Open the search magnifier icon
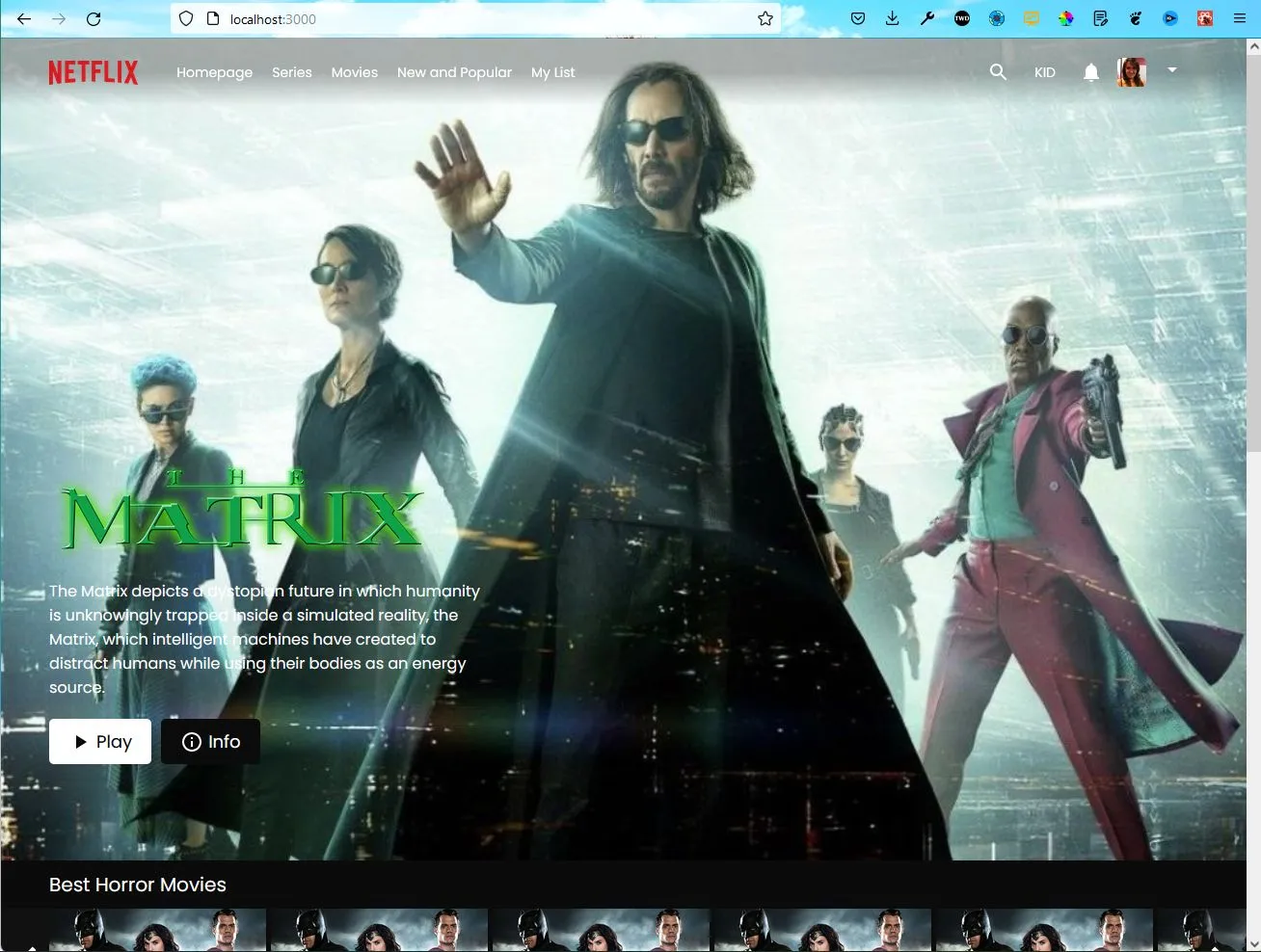The height and width of the screenshot is (952, 1261). point(998,72)
